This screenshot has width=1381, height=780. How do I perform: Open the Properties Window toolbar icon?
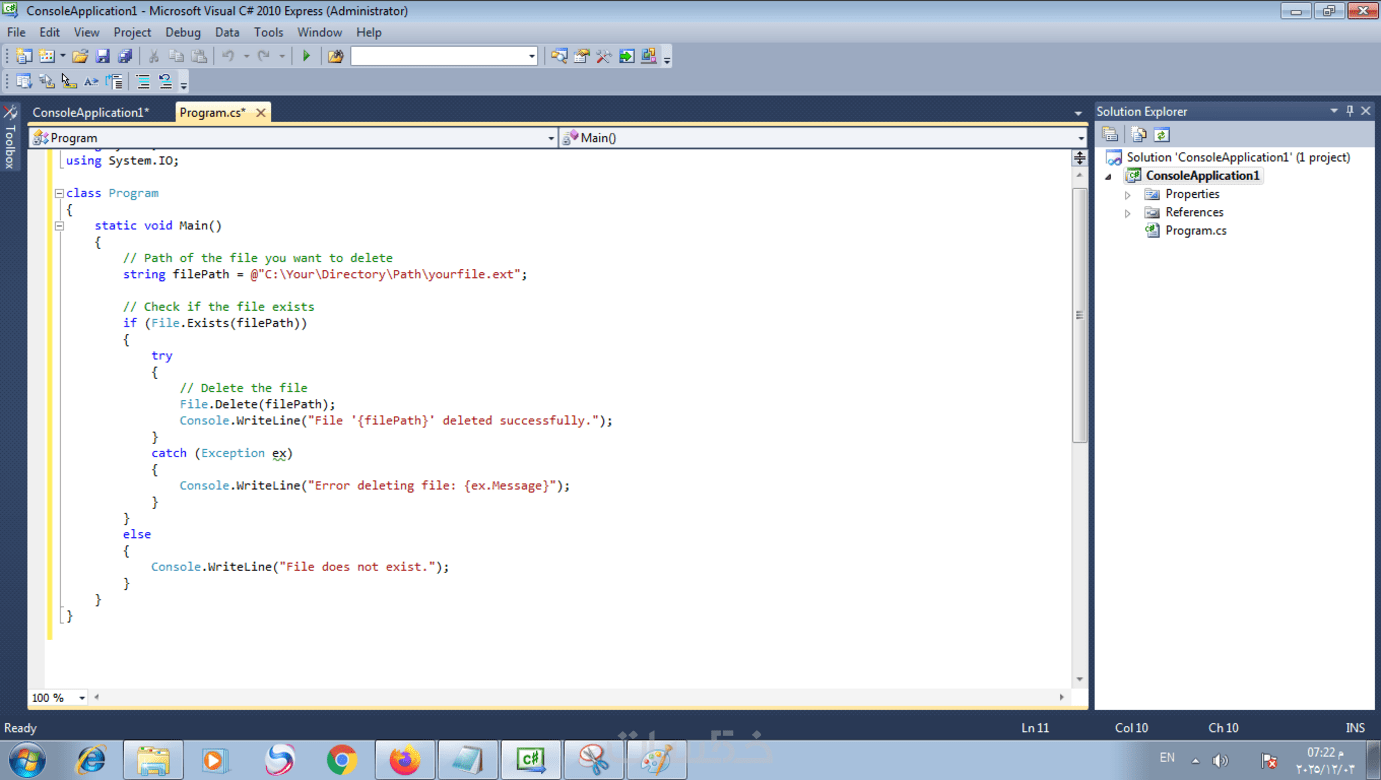tap(581, 56)
